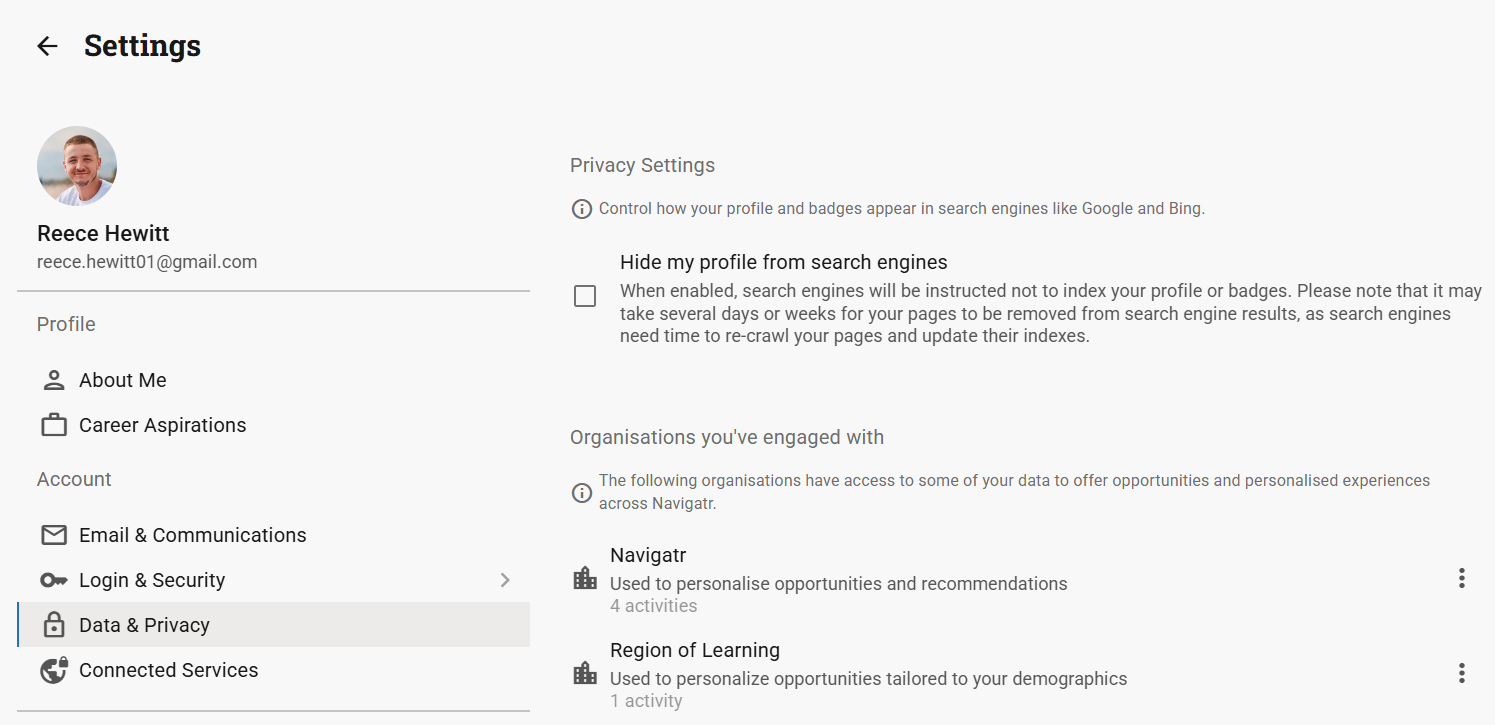Click the About Me person icon
The height and width of the screenshot is (725, 1495).
click(54, 380)
